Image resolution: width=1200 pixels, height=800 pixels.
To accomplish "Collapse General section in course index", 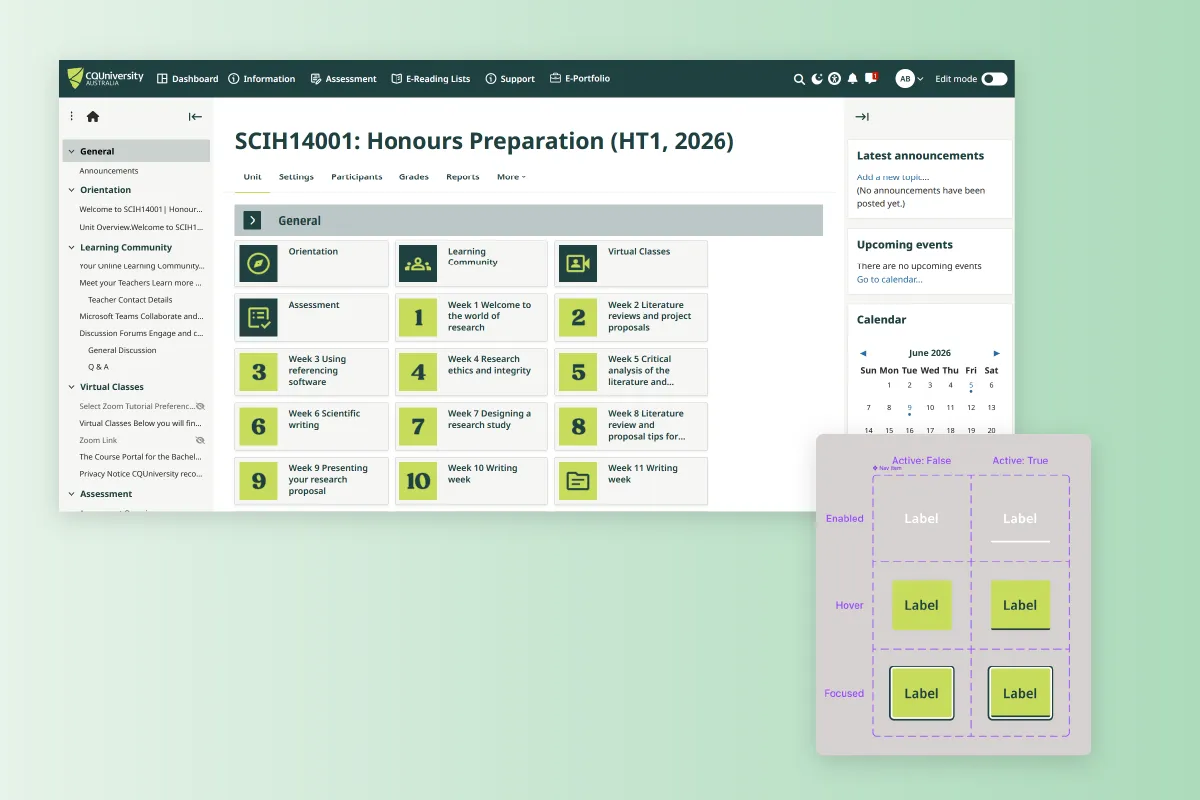I will click(71, 152).
